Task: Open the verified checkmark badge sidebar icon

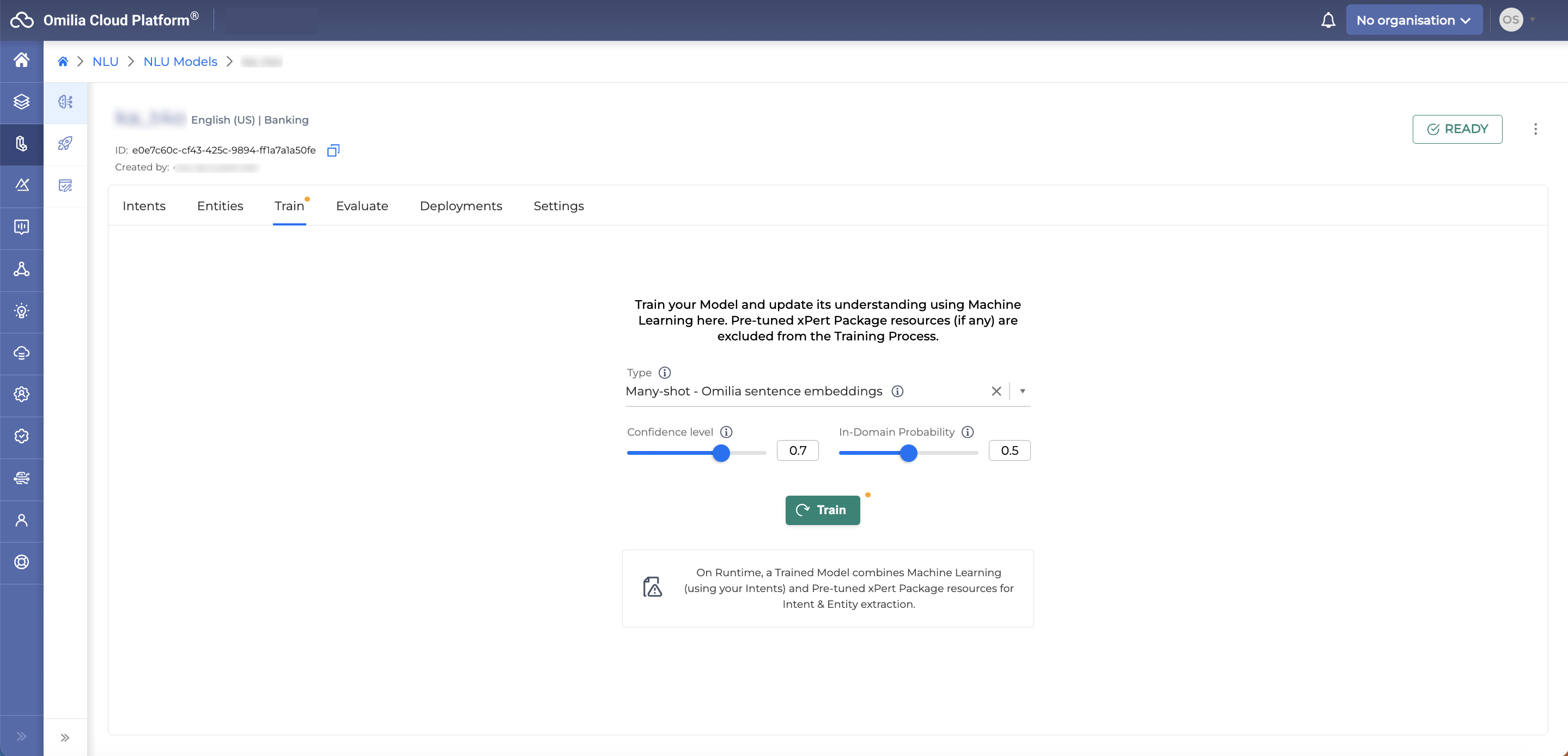Action: point(22,436)
